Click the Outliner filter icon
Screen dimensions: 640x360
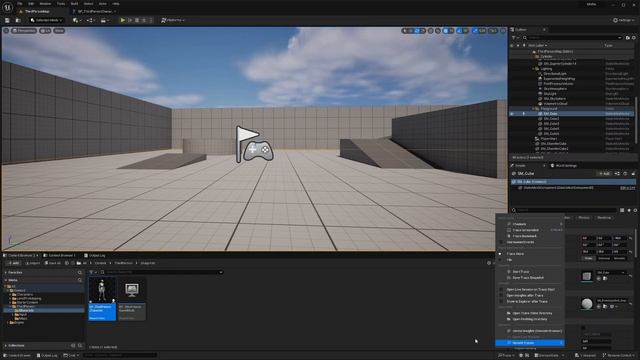514,38
